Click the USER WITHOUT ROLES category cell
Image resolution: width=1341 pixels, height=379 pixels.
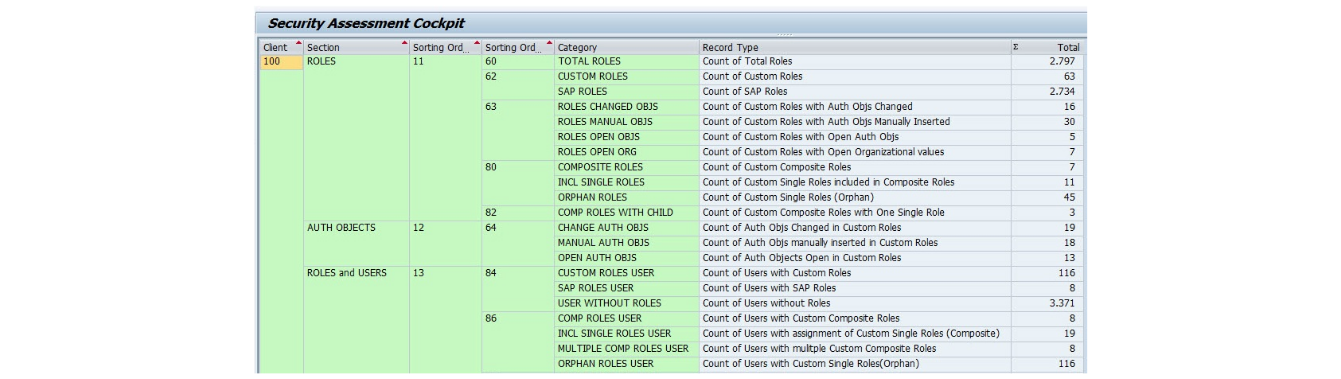coord(627,303)
